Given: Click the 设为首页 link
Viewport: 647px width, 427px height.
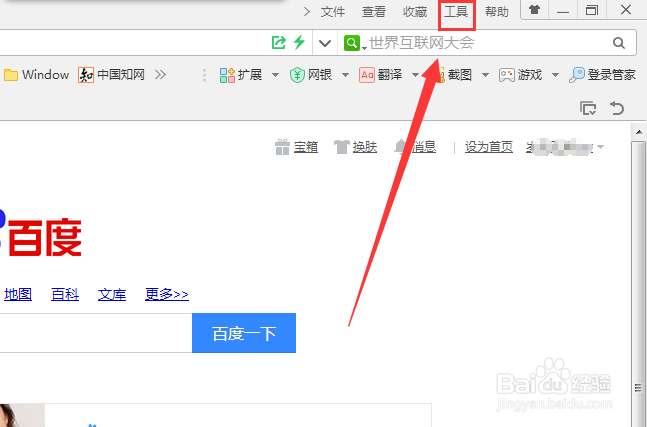Looking at the screenshot, I should pos(489,147).
